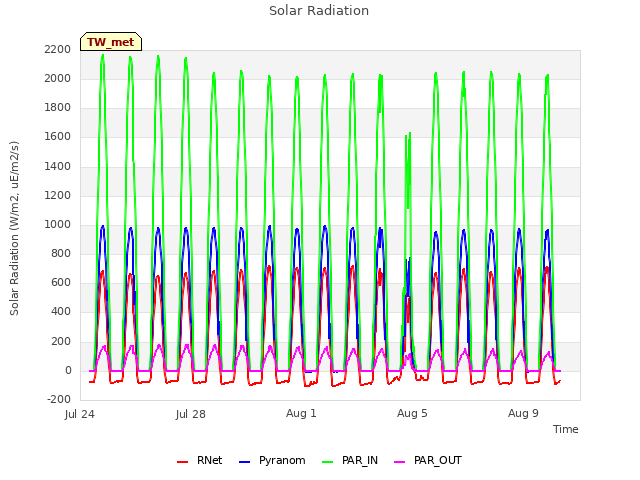Click the Aug 1 x-axis tick label
Image resolution: width=640 pixels, height=480 pixels.
(301, 413)
